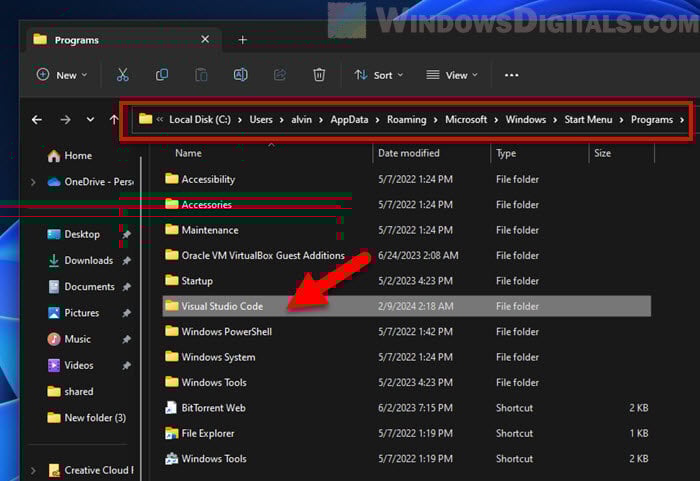The width and height of the screenshot is (700, 481).
Task: Click the Rename icon in toolbar
Action: (x=241, y=75)
